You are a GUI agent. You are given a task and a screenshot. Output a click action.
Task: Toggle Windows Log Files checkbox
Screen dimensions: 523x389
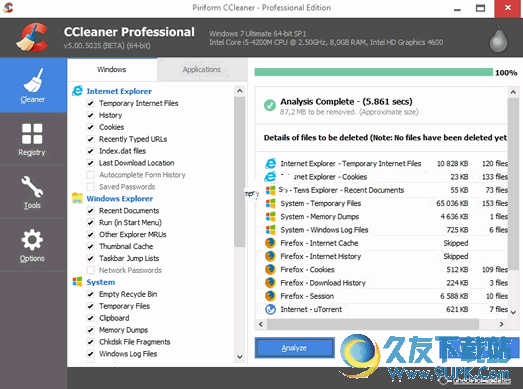pyautogui.click(x=90, y=354)
